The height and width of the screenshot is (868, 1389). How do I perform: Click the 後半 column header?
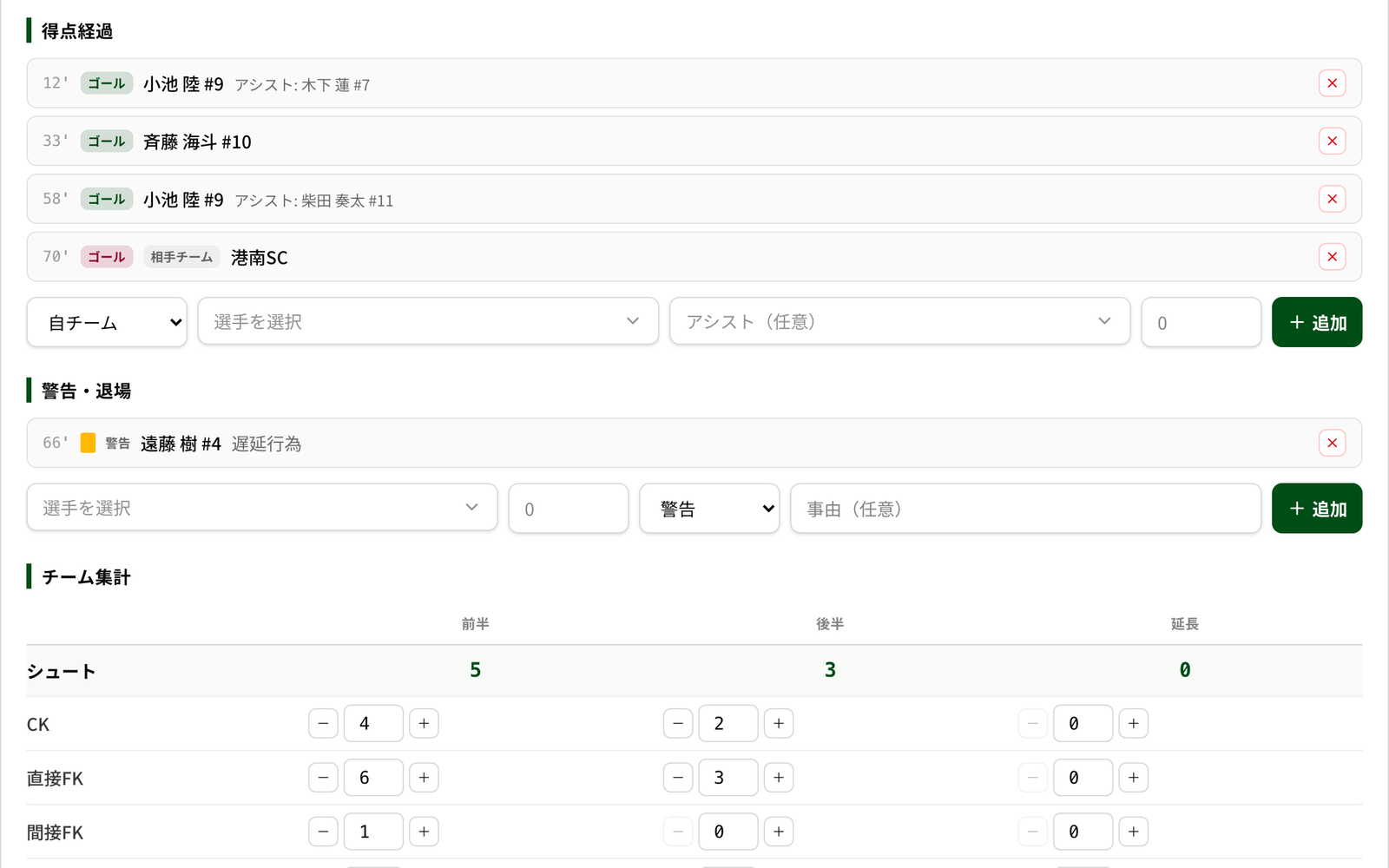click(830, 624)
